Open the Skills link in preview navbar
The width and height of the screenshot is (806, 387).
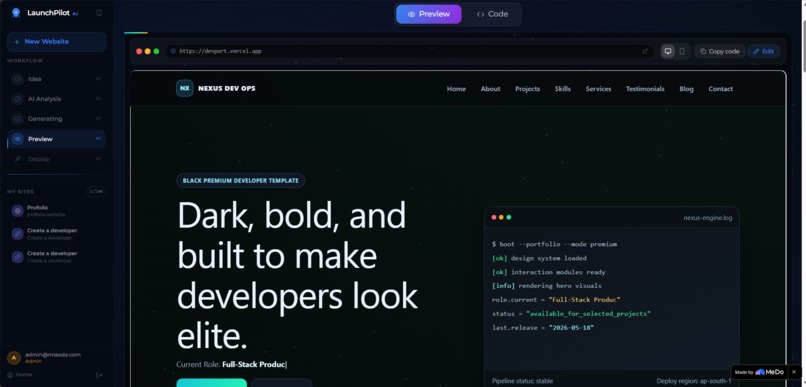(563, 89)
